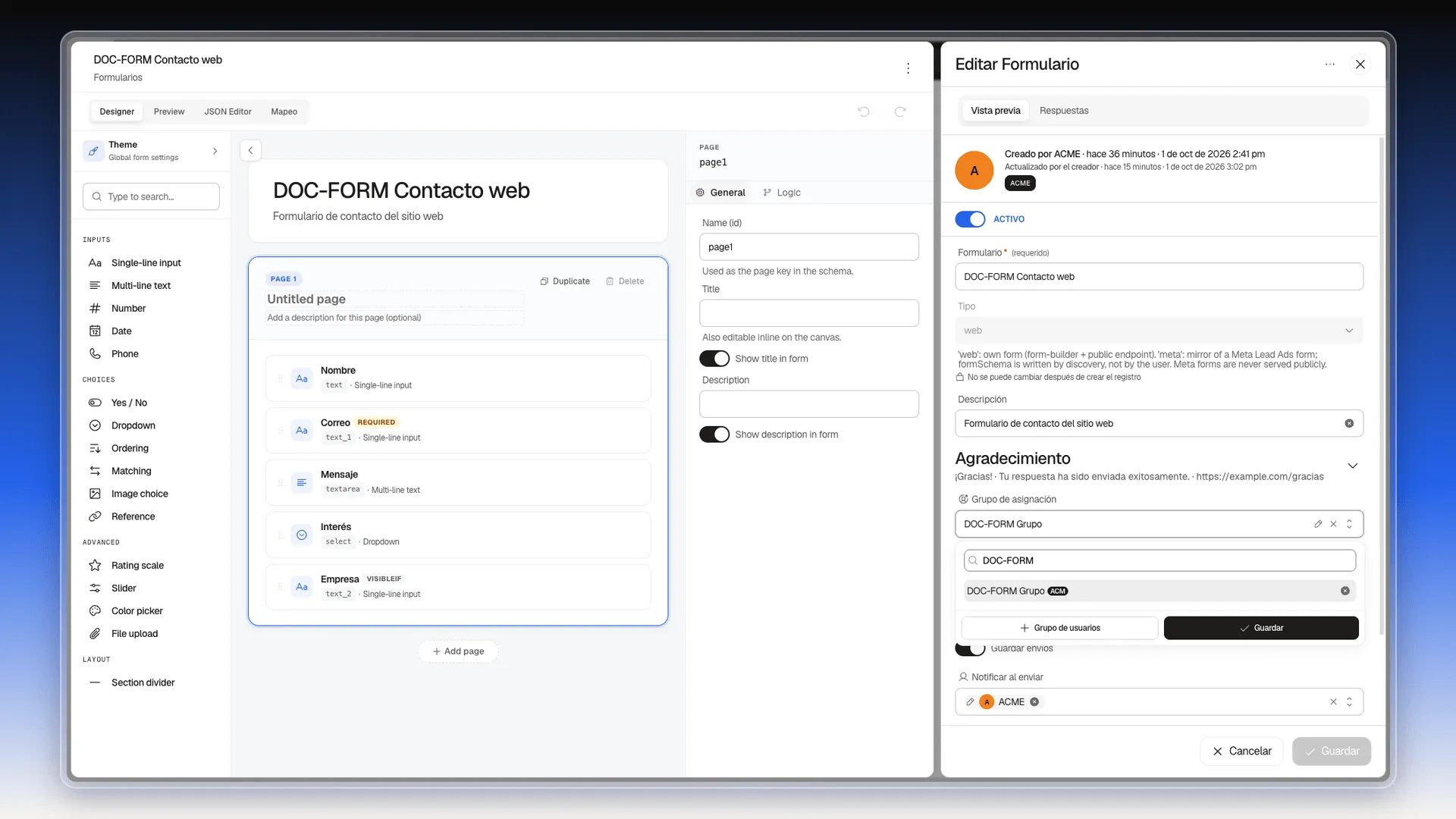Click the redo arrow icon
The height and width of the screenshot is (819, 1456).
pos(900,111)
